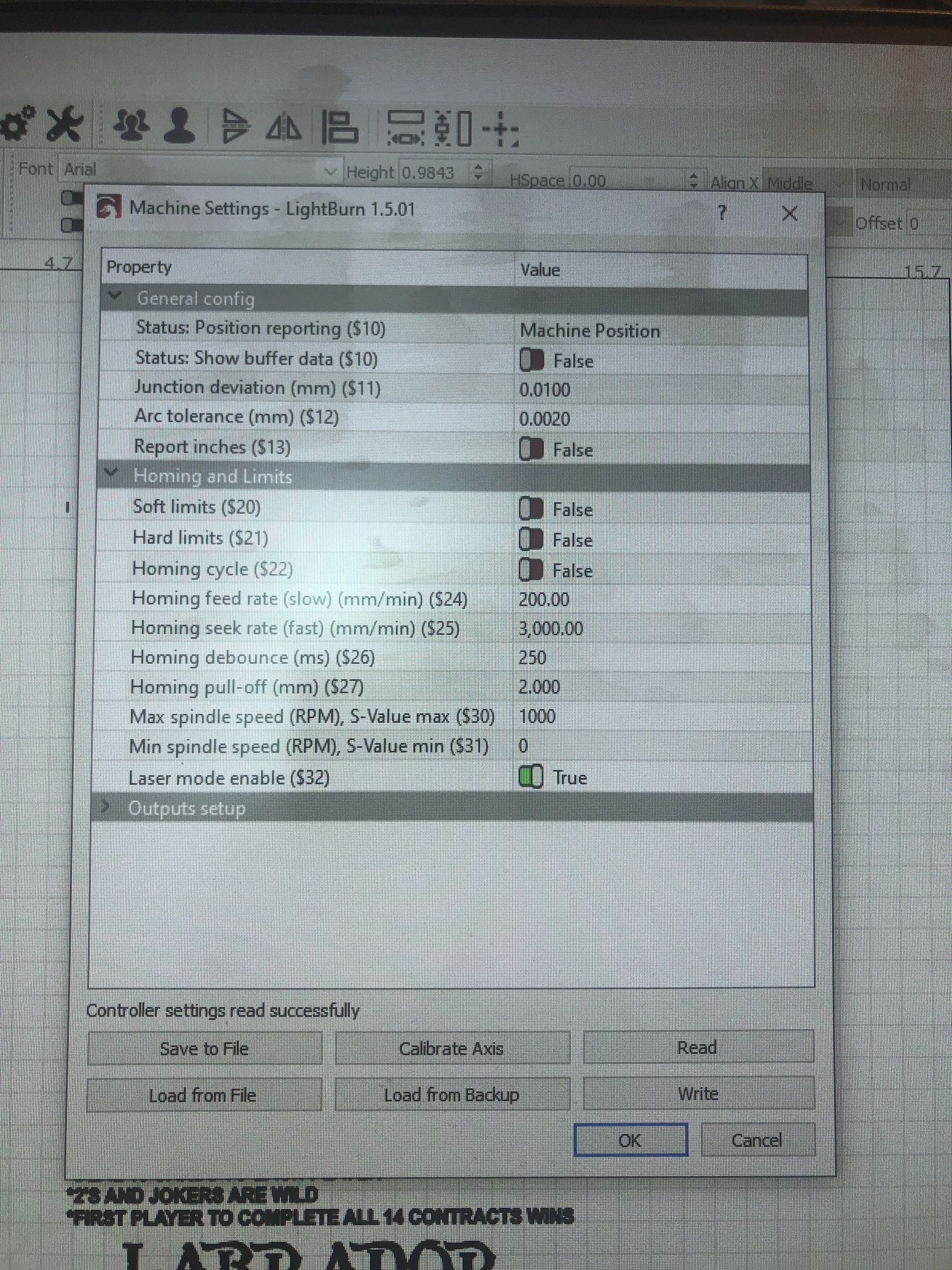The width and height of the screenshot is (952, 1270).
Task: Toggle Report inches ($13) switch
Action: point(531,449)
